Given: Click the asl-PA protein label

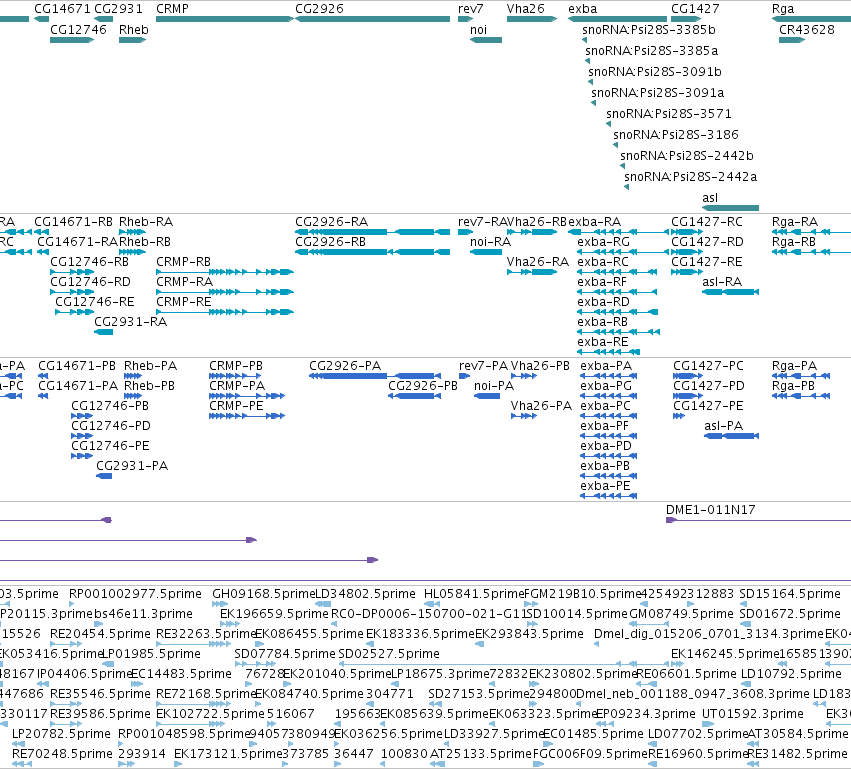Looking at the screenshot, I should (723, 426).
